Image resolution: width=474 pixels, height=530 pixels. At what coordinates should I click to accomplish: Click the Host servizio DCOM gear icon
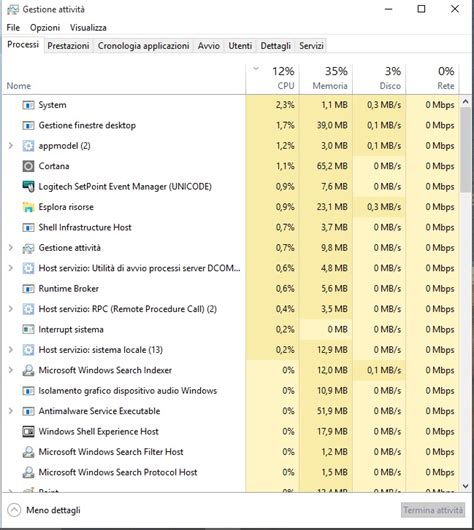[x=28, y=268]
